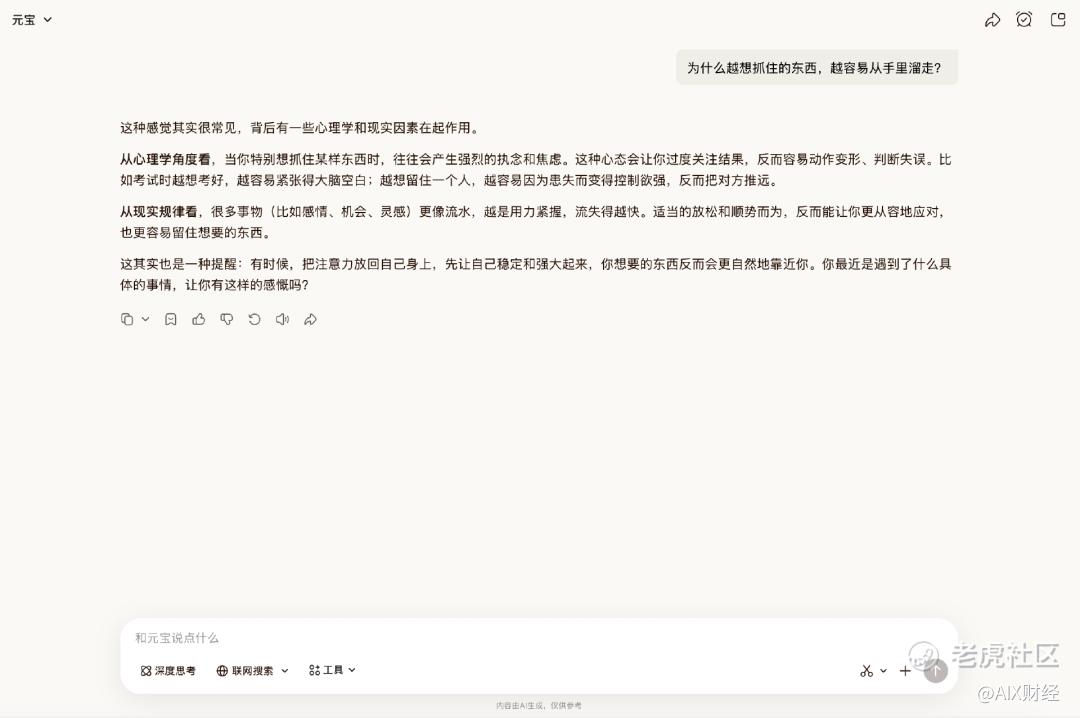Open the scheduled task clock icon in header

pyautogui.click(x=1024, y=20)
